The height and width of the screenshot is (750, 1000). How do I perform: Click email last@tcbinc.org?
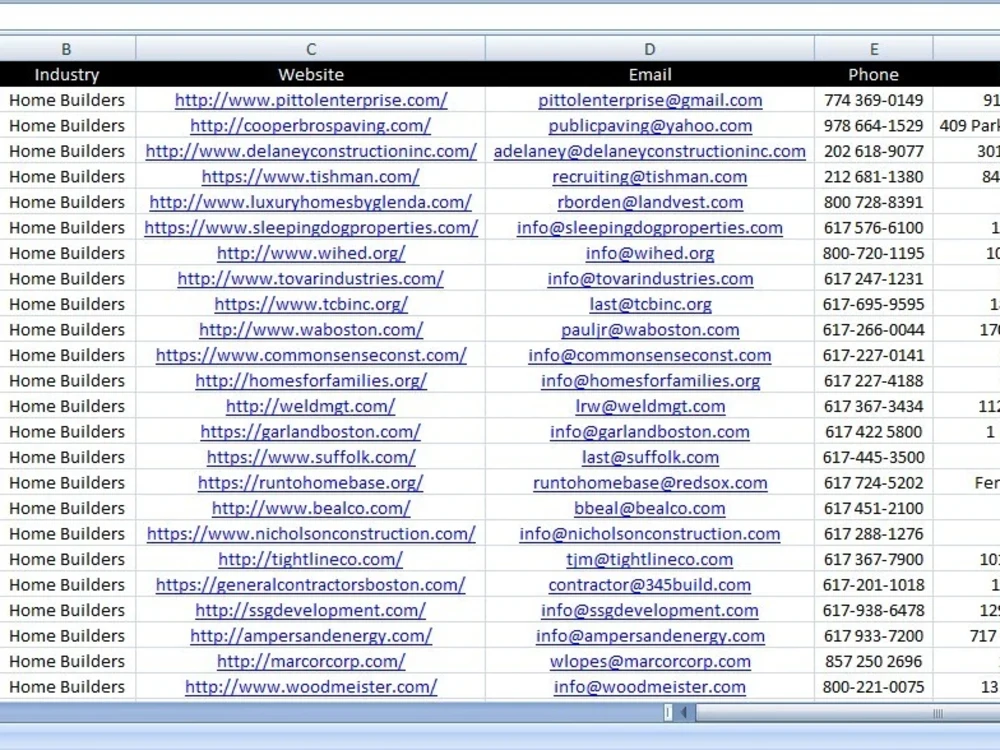coord(650,304)
